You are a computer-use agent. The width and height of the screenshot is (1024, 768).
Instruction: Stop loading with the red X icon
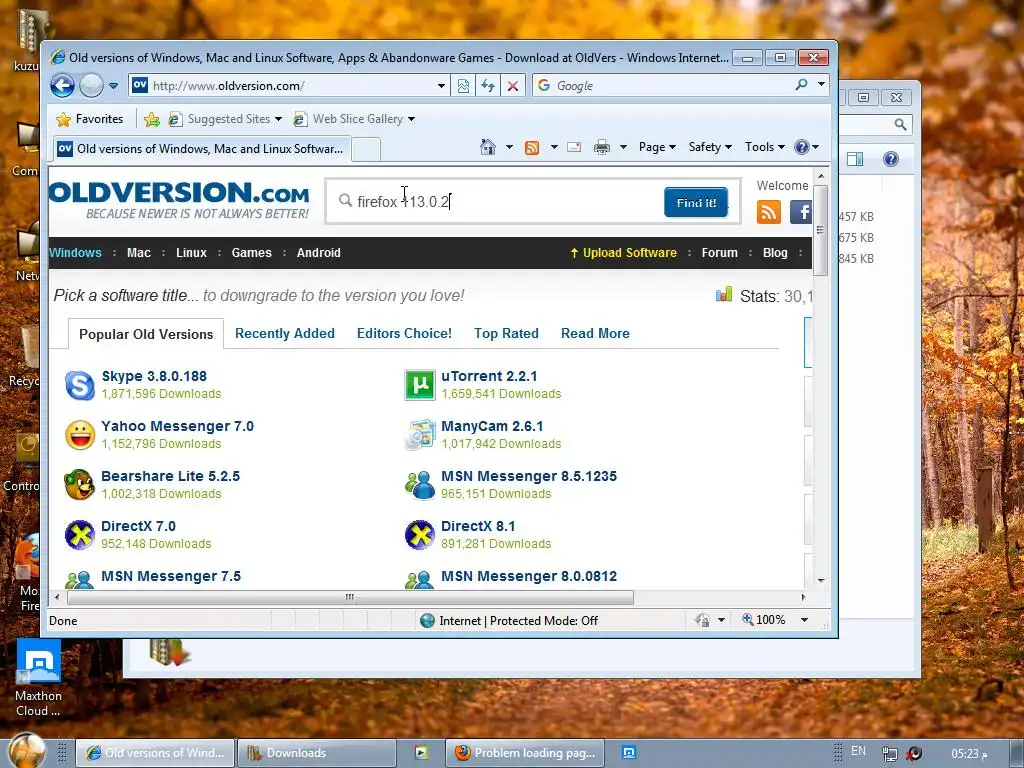click(513, 86)
